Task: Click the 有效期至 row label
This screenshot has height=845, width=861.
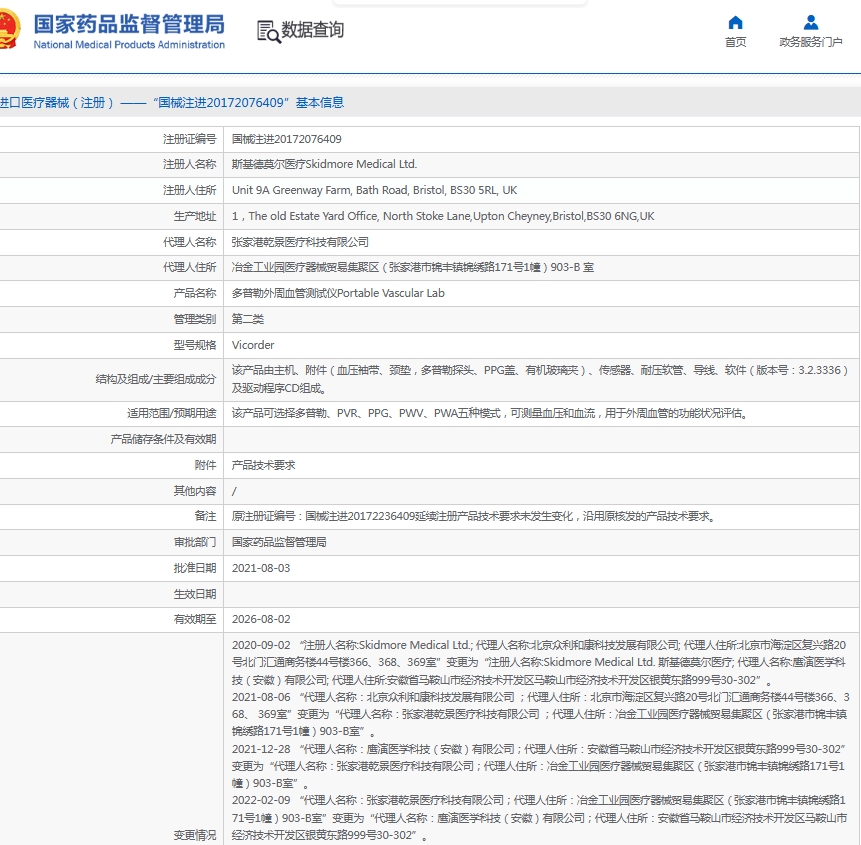Action: click(x=195, y=619)
